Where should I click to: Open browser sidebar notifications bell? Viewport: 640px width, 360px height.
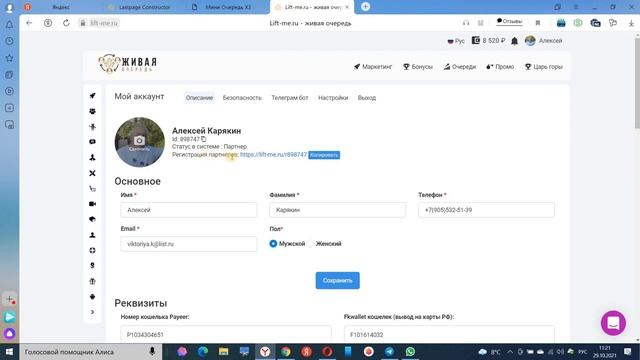click(9, 24)
